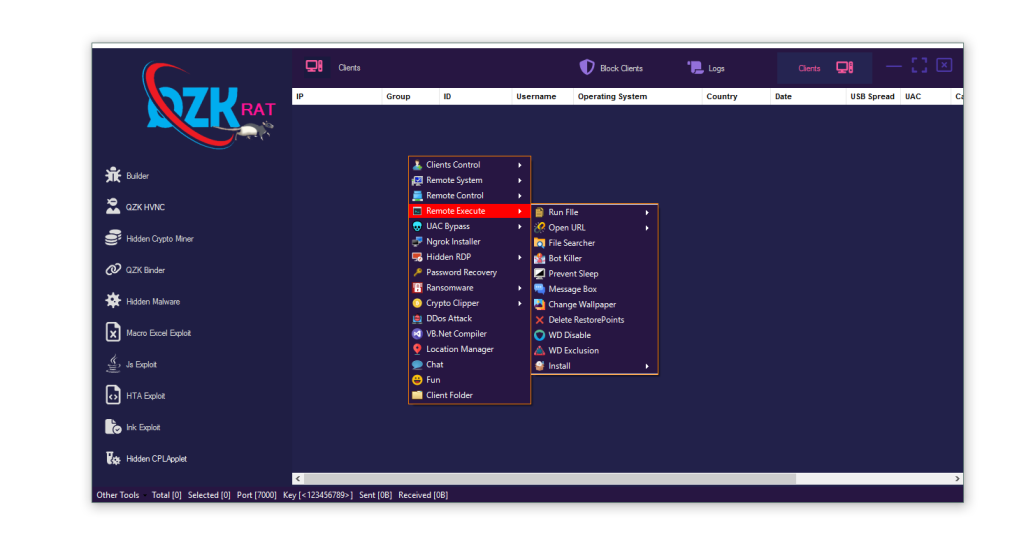
Task: Click the horizontal scrollbar thumb
Action: (550, 478)
